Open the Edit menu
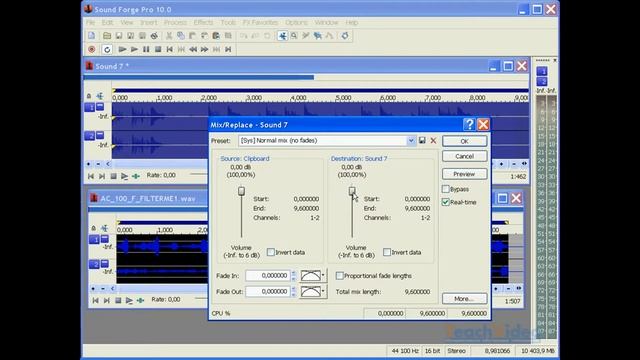The height and width of the screenshot is (360, 640). 107,22
